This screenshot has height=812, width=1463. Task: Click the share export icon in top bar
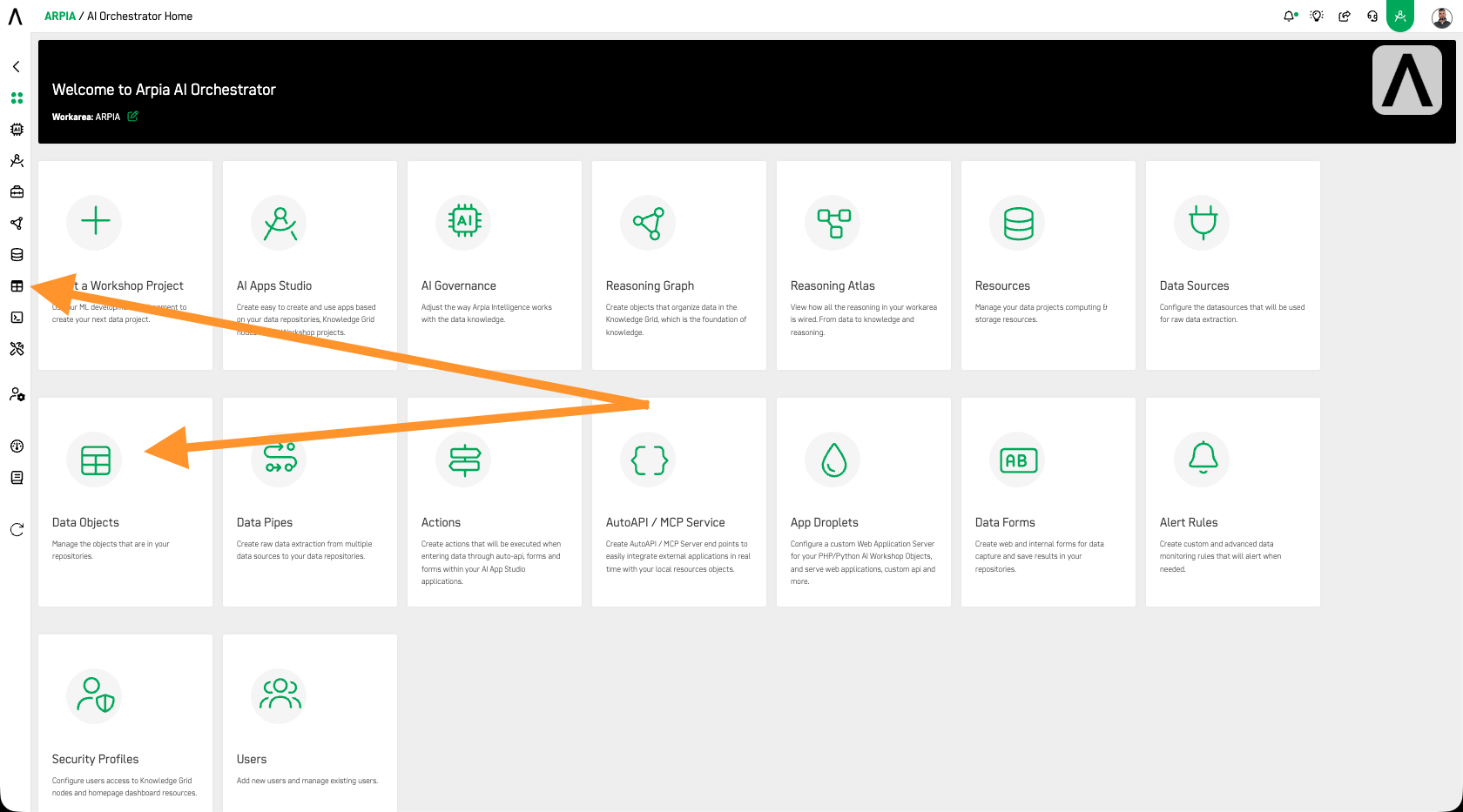tap(1345, 16)
